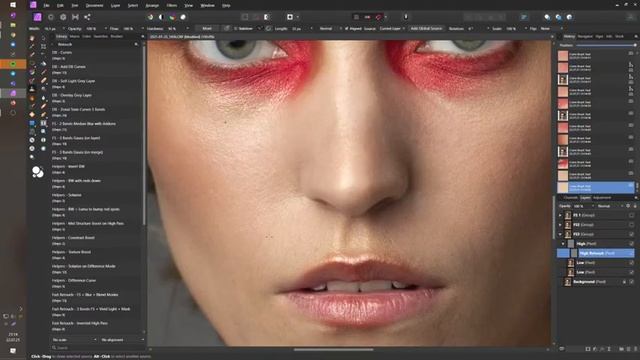Screen dimensions: 640x360
Task: Click the Group Layers icon
Action: (x=622, y=349)
